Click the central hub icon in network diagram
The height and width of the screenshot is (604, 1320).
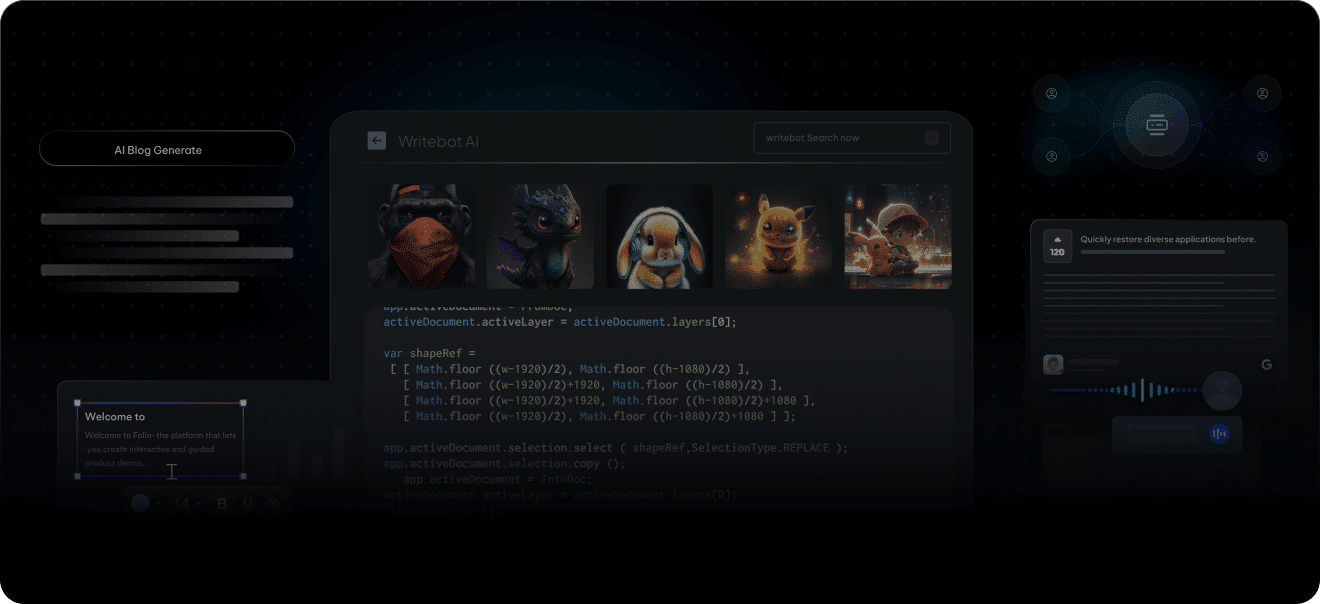pos(1157,125)
